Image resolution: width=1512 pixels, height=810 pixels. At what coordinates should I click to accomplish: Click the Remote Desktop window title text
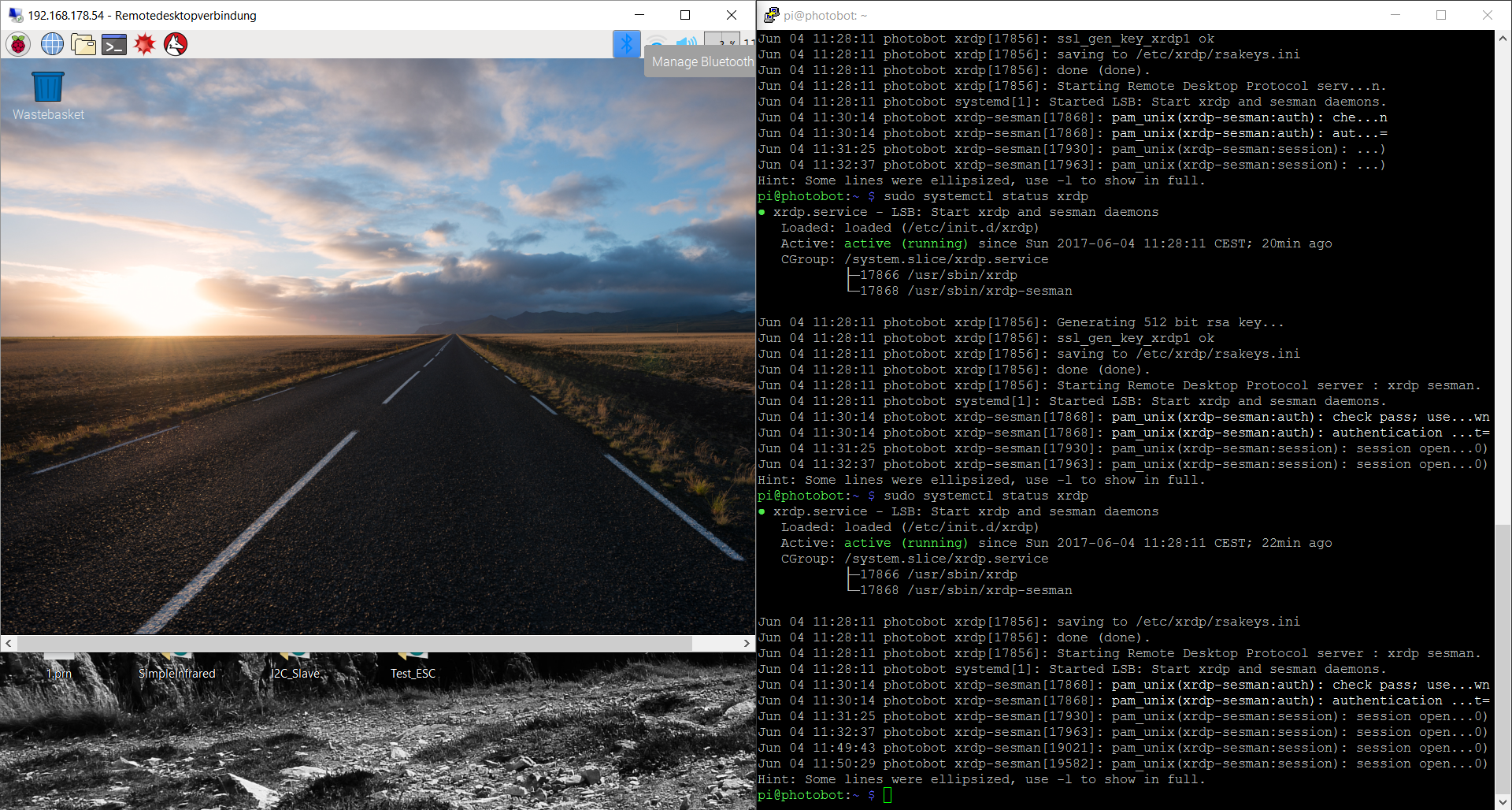tap(143, 15)
